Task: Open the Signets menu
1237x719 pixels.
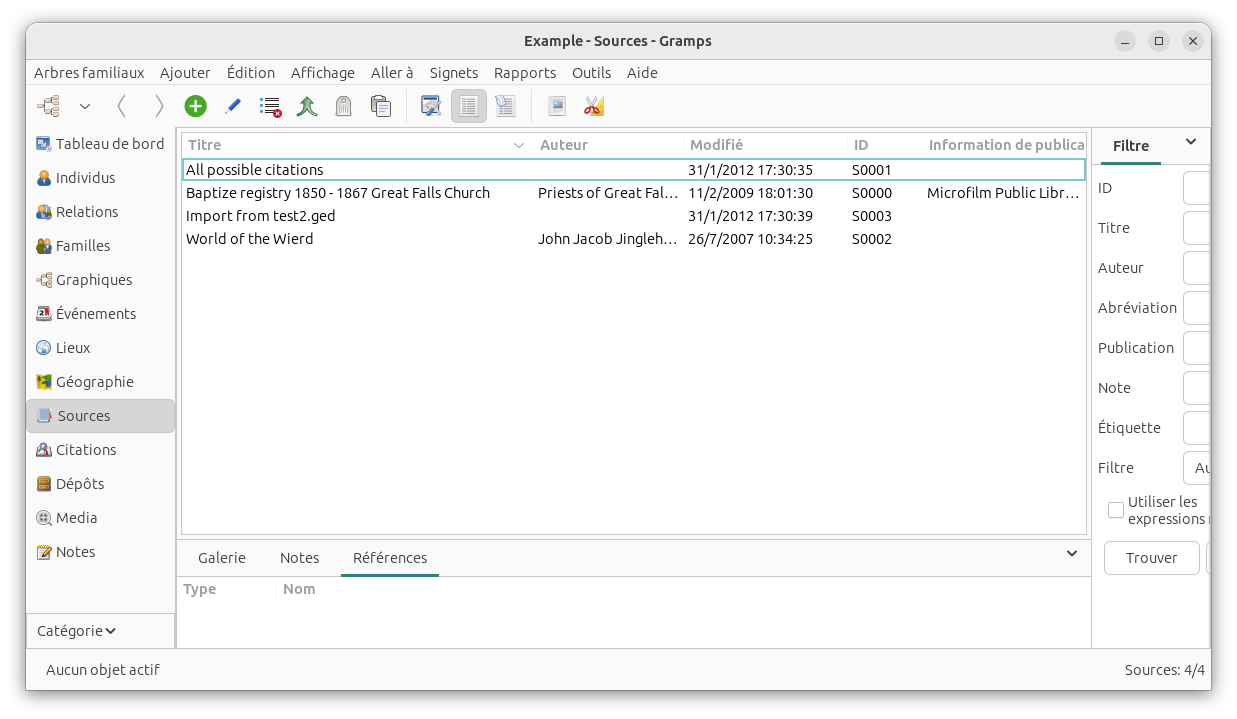Action: point(454,73)
